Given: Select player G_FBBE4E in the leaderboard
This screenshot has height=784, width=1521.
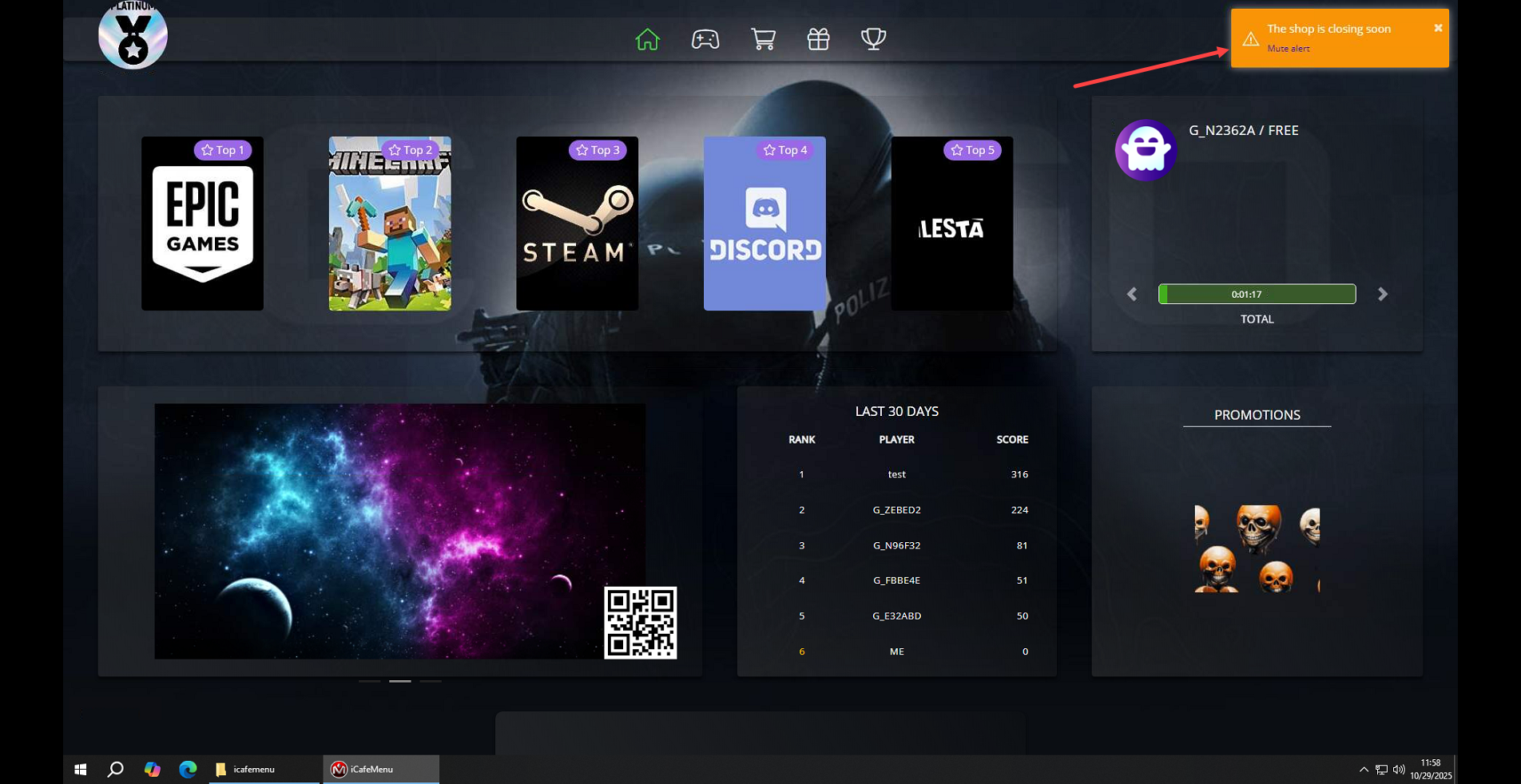Looking at the screenshot, I should click(896, 580).
